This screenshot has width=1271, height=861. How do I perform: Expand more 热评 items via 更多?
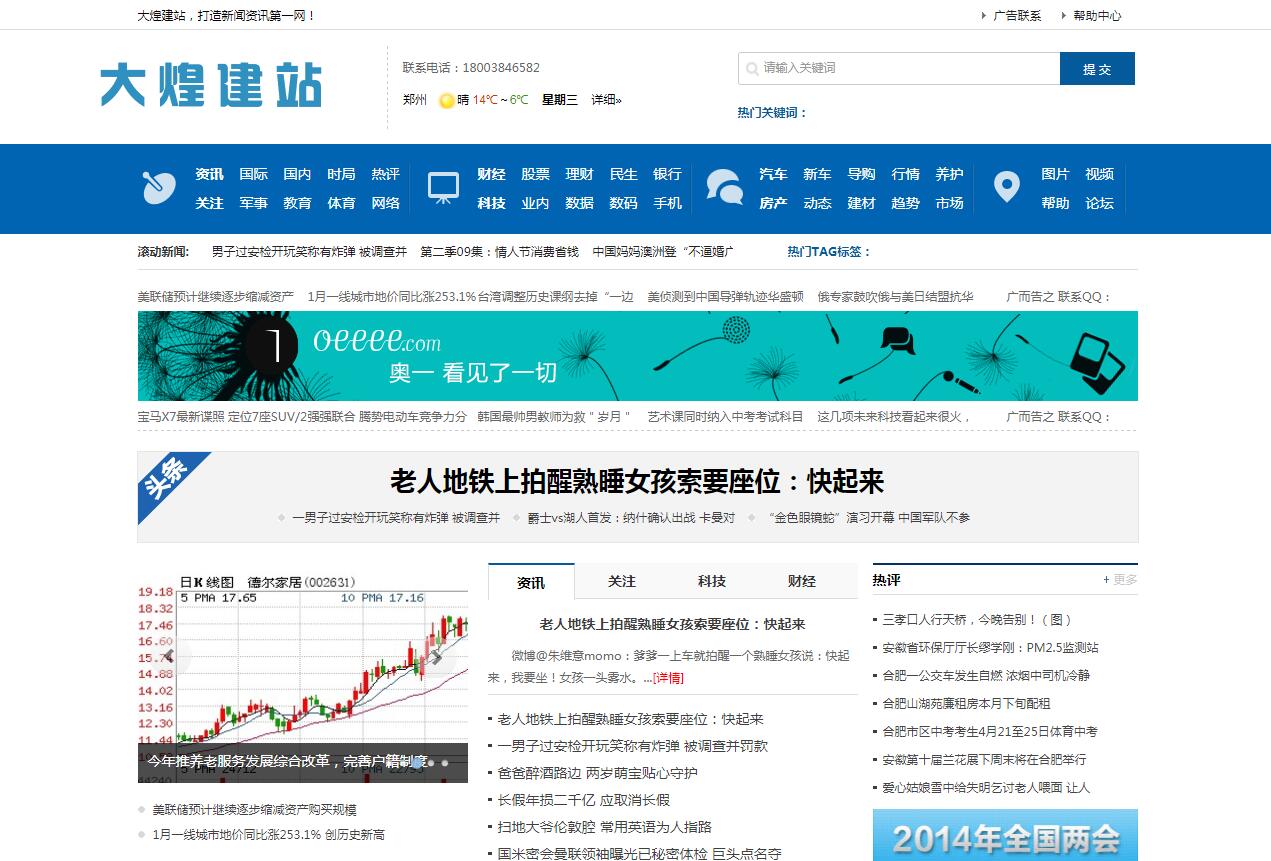[1120, 580]
